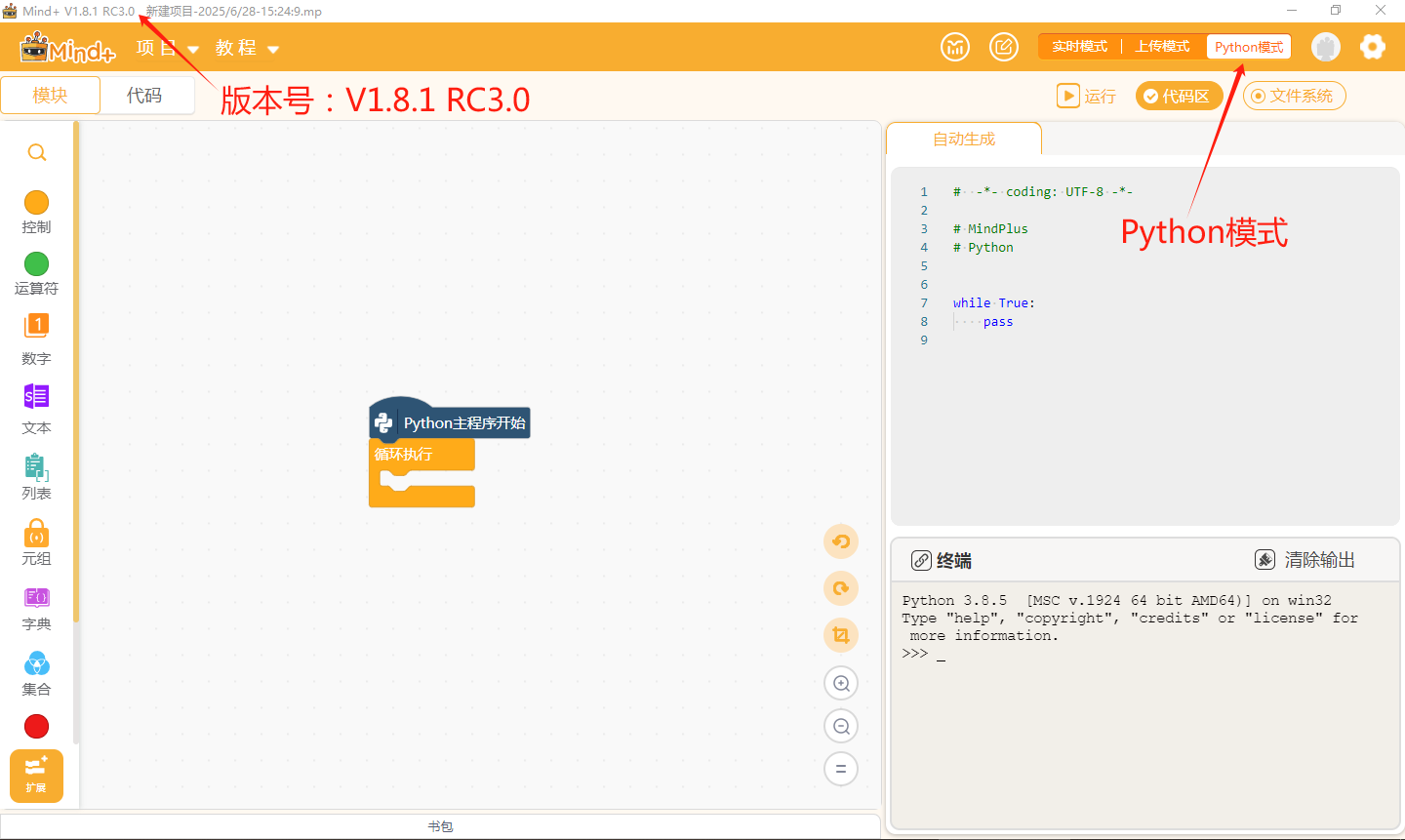Run the program with 运行
Screen dimensions: 1405x840
tap(1086, 96)
